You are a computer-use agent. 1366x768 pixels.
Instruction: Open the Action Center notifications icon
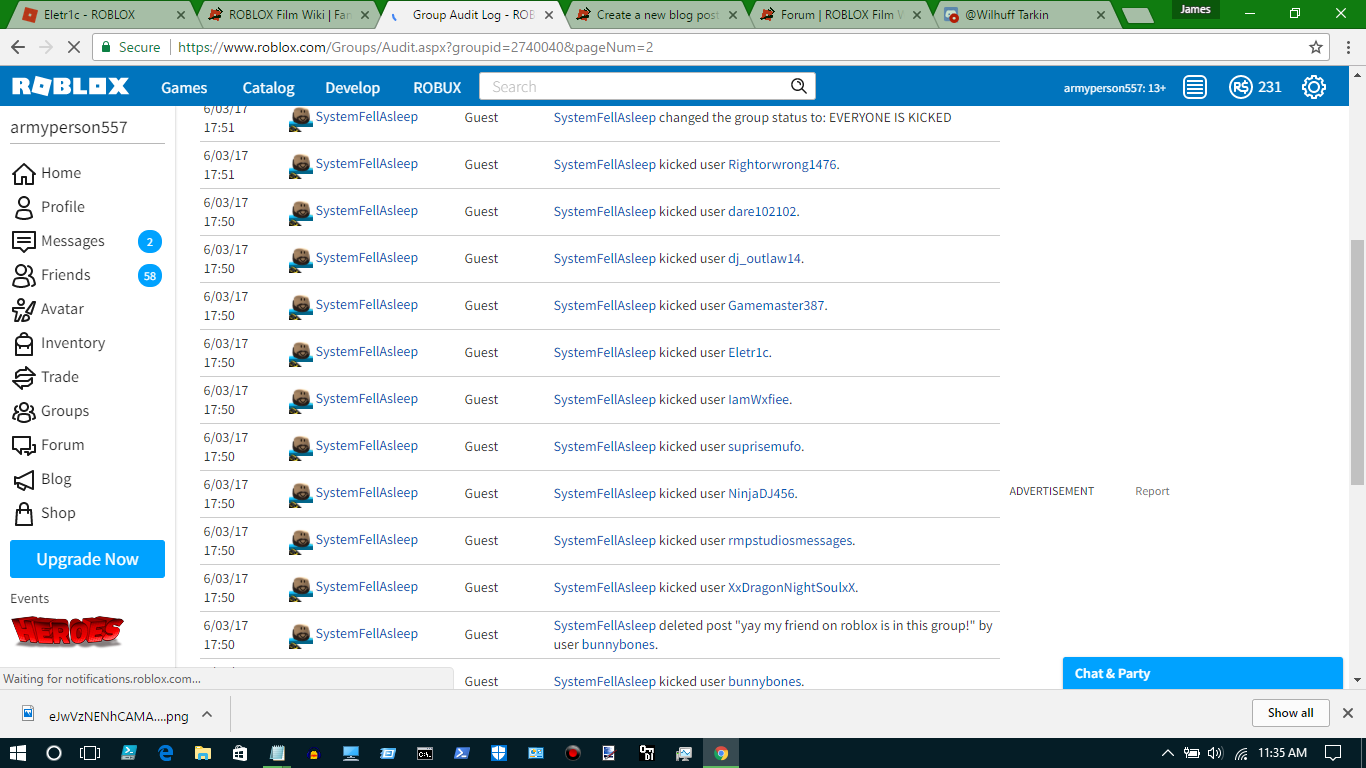click(x=1333, y=753)
